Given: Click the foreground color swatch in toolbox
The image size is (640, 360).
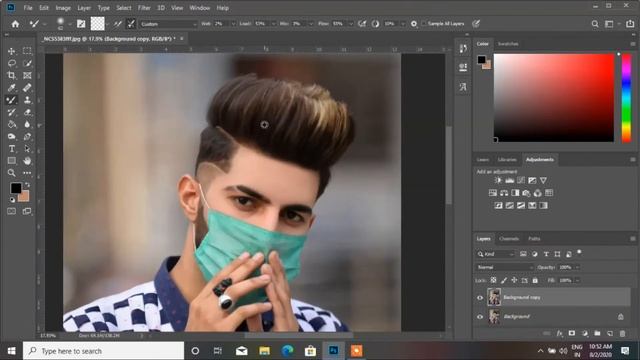Looking at the screenshot, I should click(16, 188).
